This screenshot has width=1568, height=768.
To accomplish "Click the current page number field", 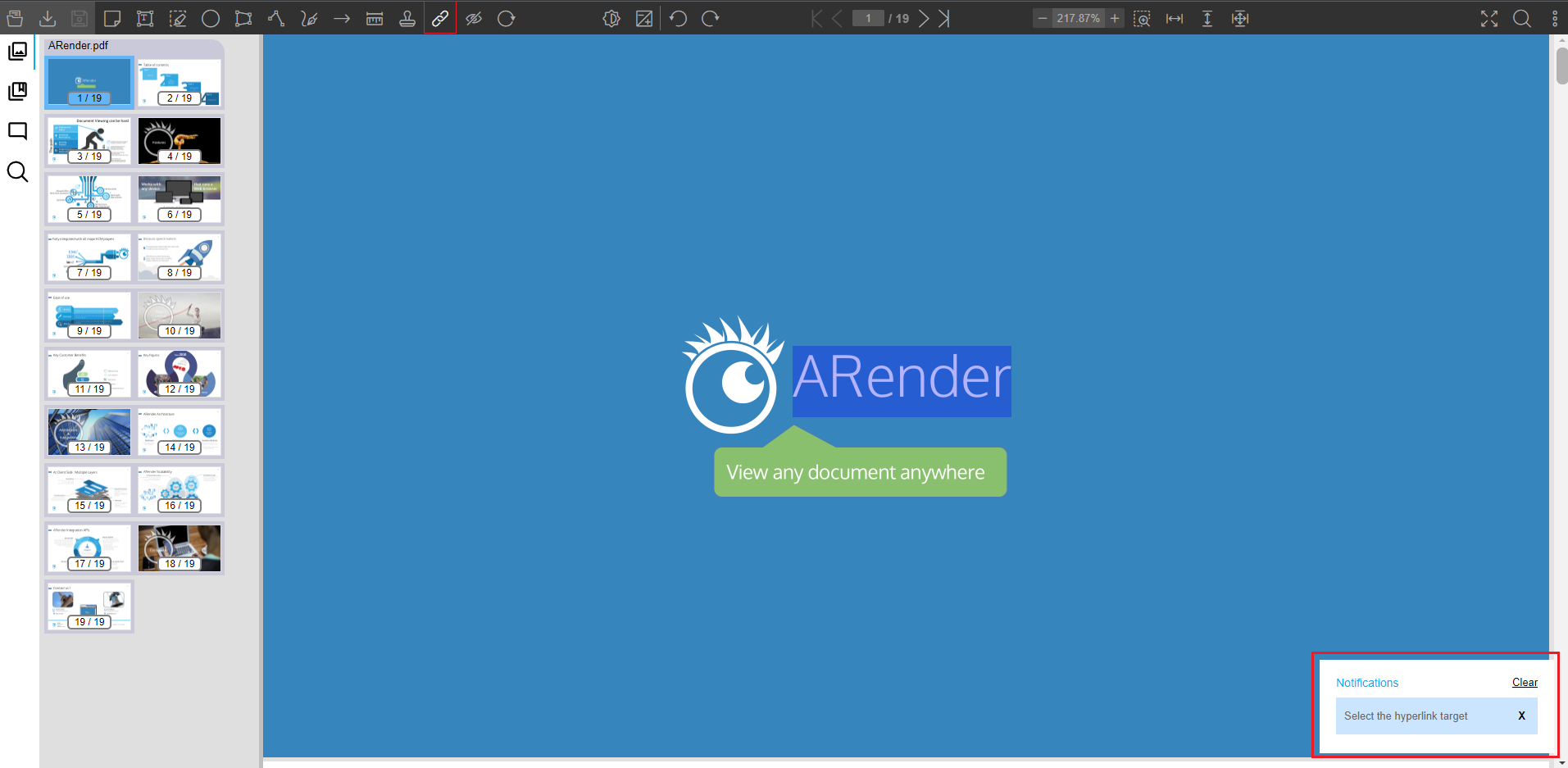I will coord(868,18).
